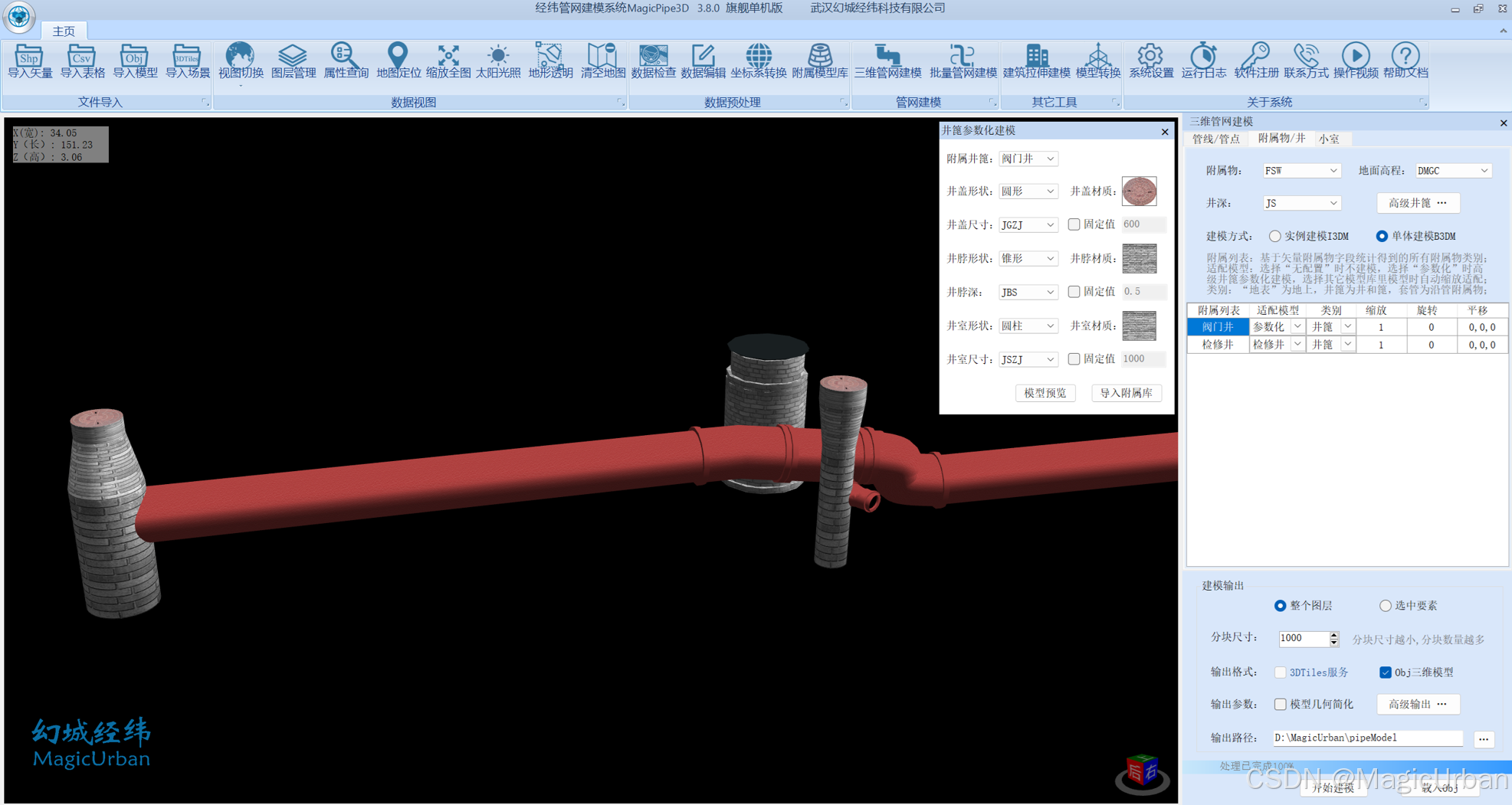Open the 帮助文档 help document
Viewport: 1512px width, 805px height.
1405,61
